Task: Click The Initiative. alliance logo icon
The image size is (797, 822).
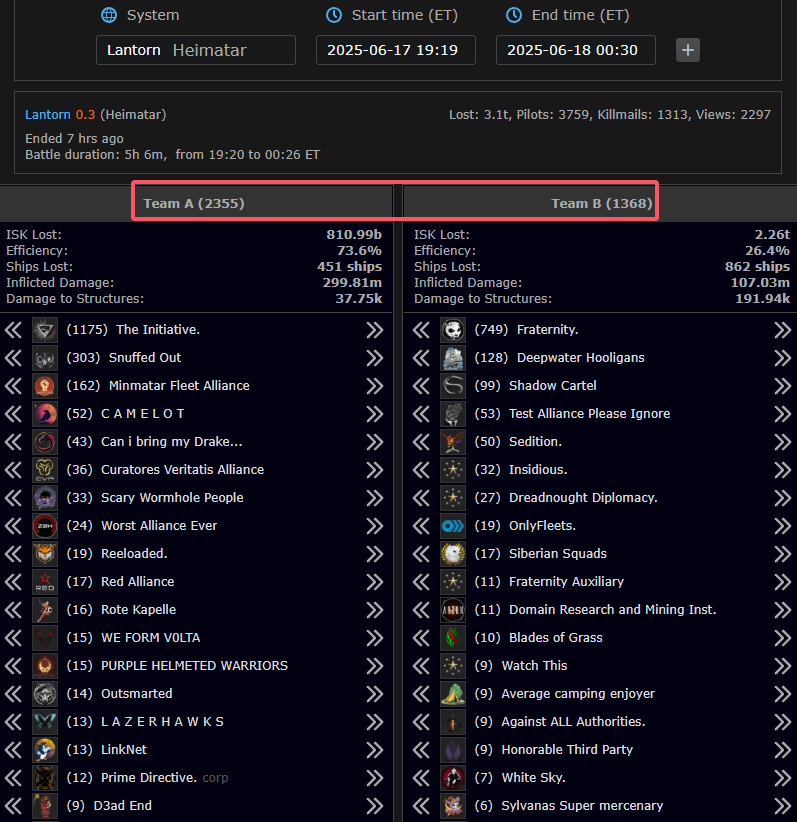Action: [x=45, y=330]
